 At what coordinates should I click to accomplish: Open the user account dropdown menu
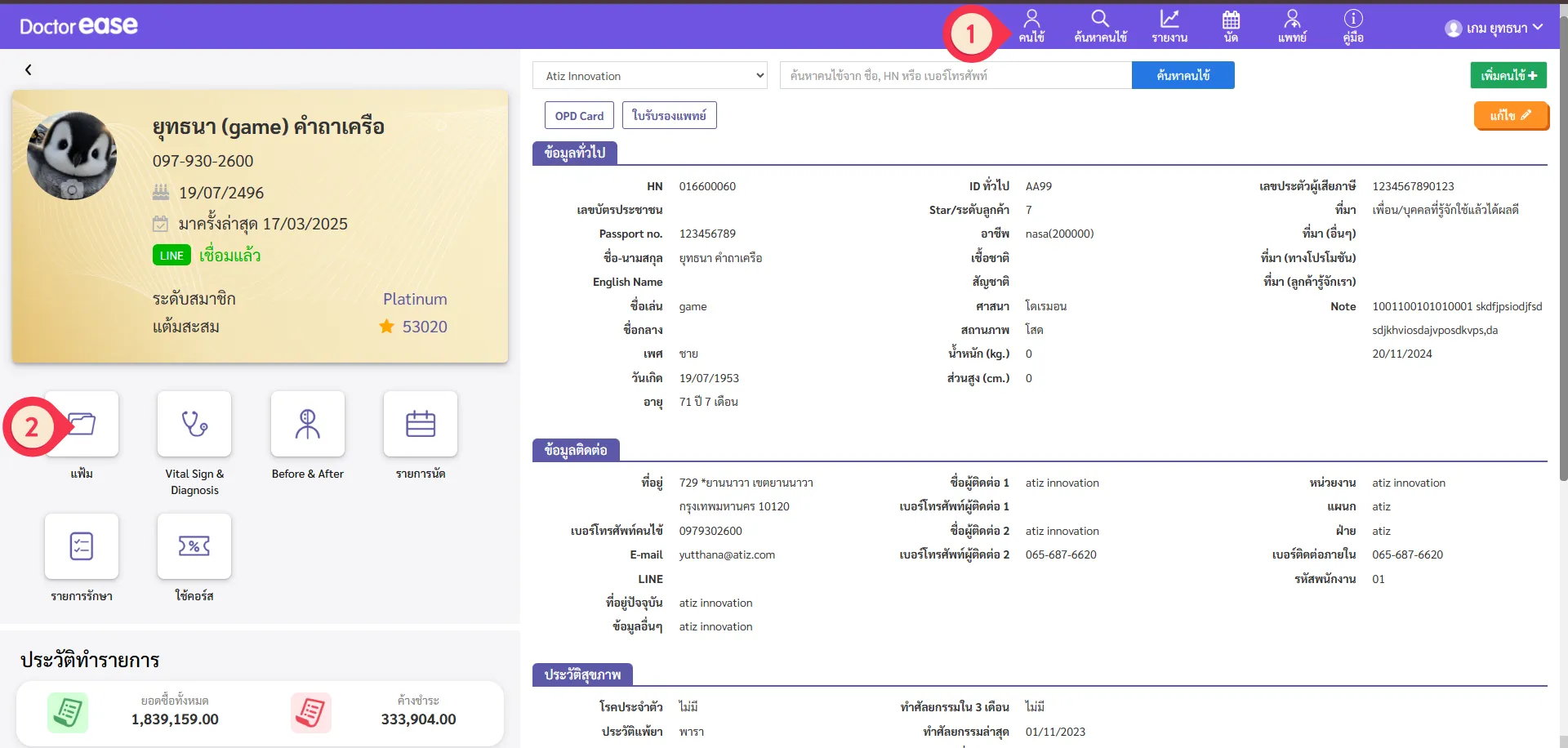pos(1494,29)
